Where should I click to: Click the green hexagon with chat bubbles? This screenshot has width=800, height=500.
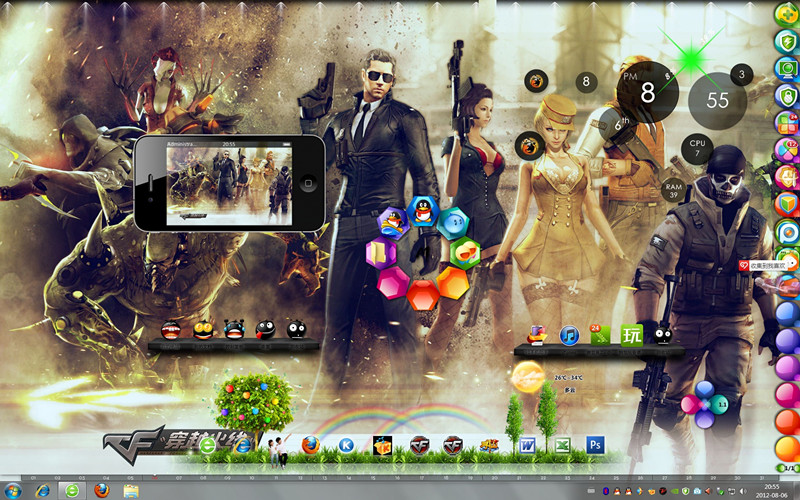pyautogui.click(x=465, y=253)
